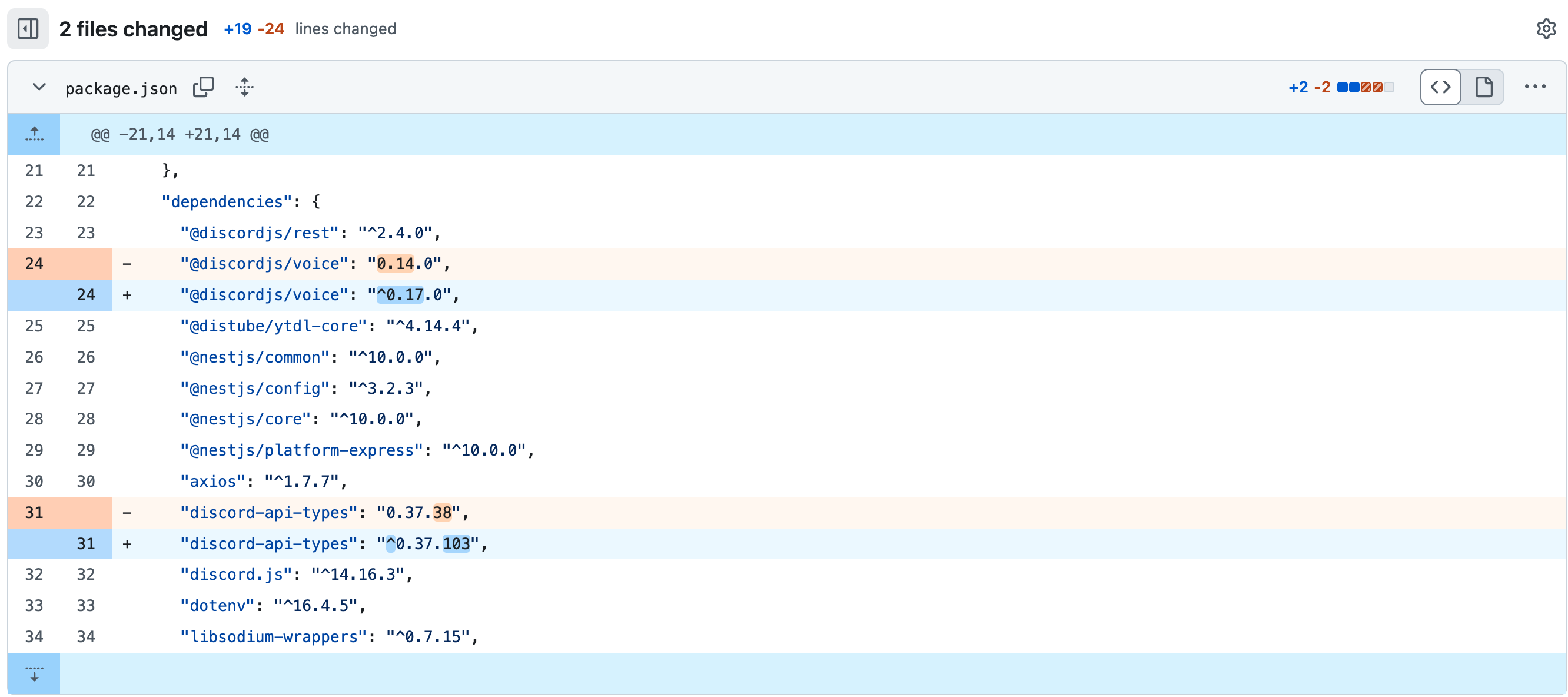The image size is (1568, 697).
Task: Click the added @discordjs/voice ^0.17.0 line
Action: click(320, 296)
